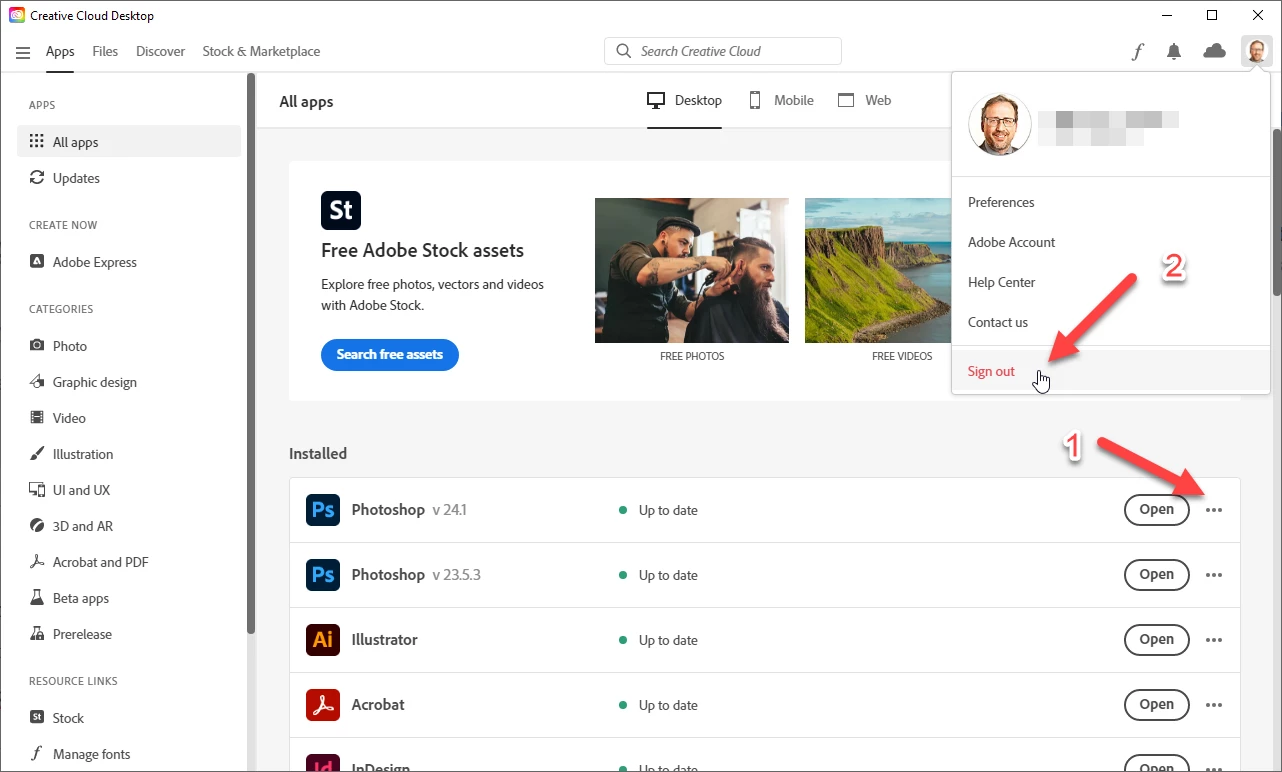Click the coastal Free Videos thumbnail
Image resolution: width=1282 pixels, height=772 pixels.
pos(878,270)
